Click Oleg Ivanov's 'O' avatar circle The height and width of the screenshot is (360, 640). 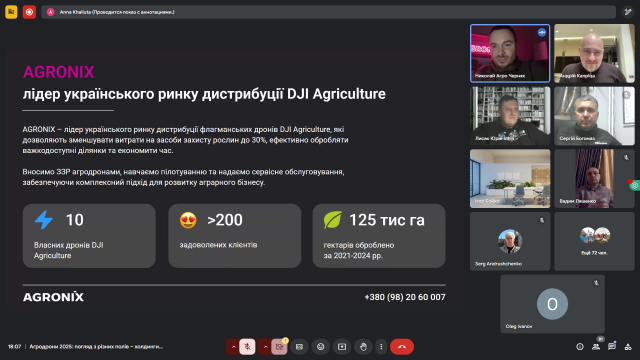pyautogui.click(x=552, y=304)
